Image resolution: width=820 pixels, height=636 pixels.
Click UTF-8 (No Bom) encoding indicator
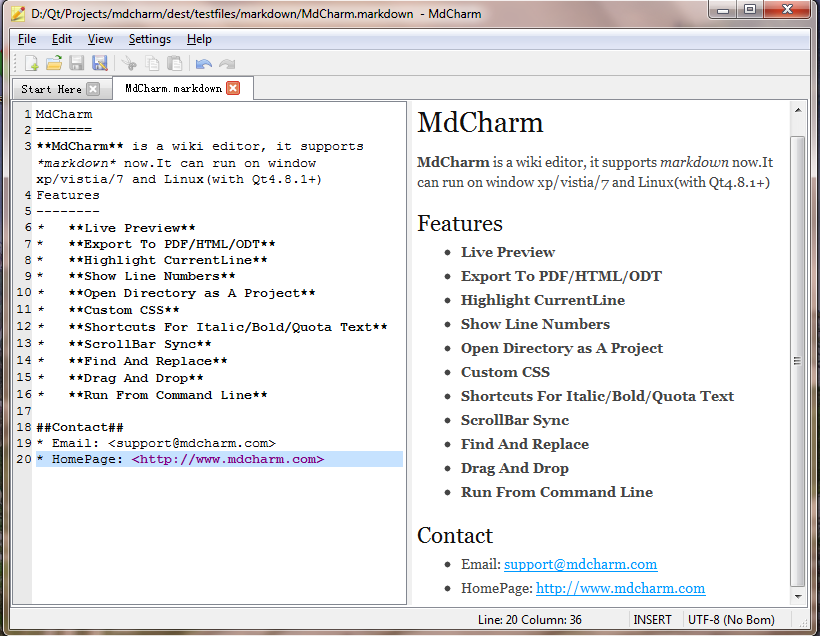pyautogui.click(x=731, y=619)
